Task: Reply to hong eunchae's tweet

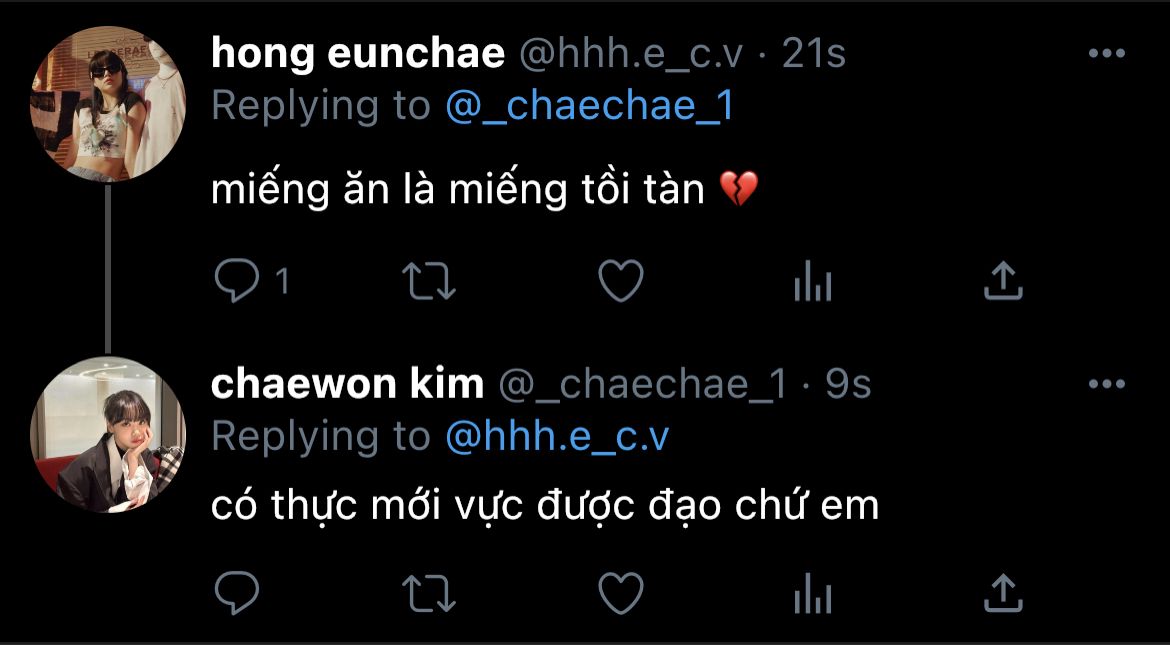Action: coord(237,281)
